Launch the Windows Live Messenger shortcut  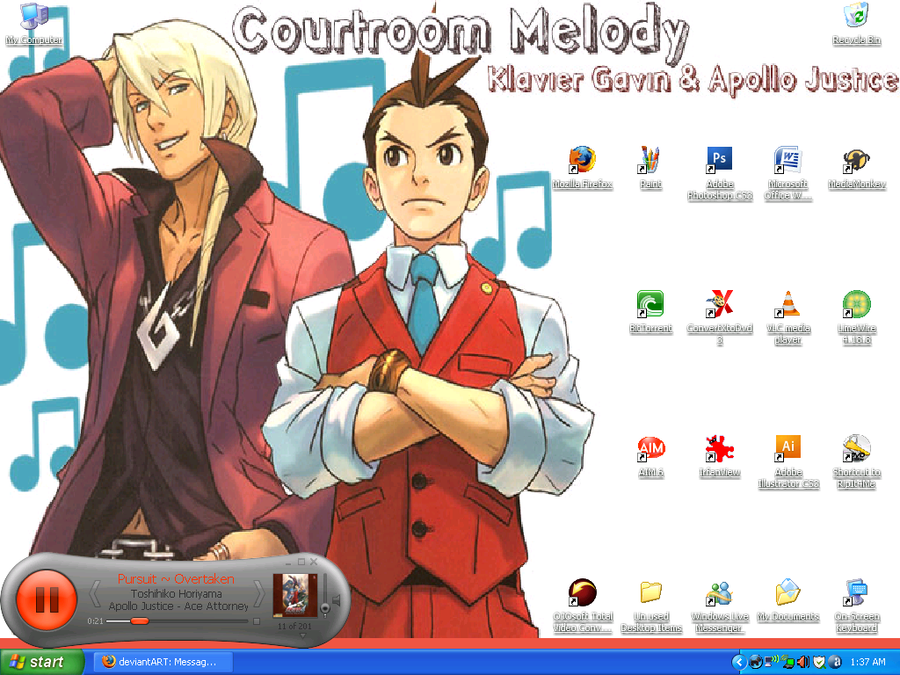720,606
